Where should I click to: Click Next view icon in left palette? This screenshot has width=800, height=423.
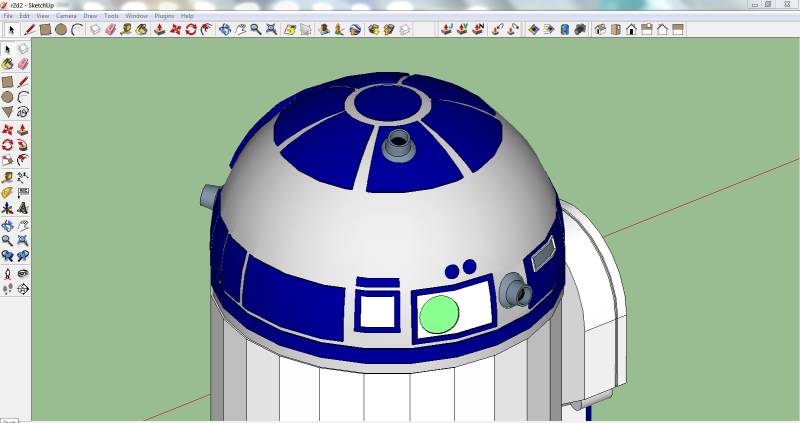click(23, 256)
